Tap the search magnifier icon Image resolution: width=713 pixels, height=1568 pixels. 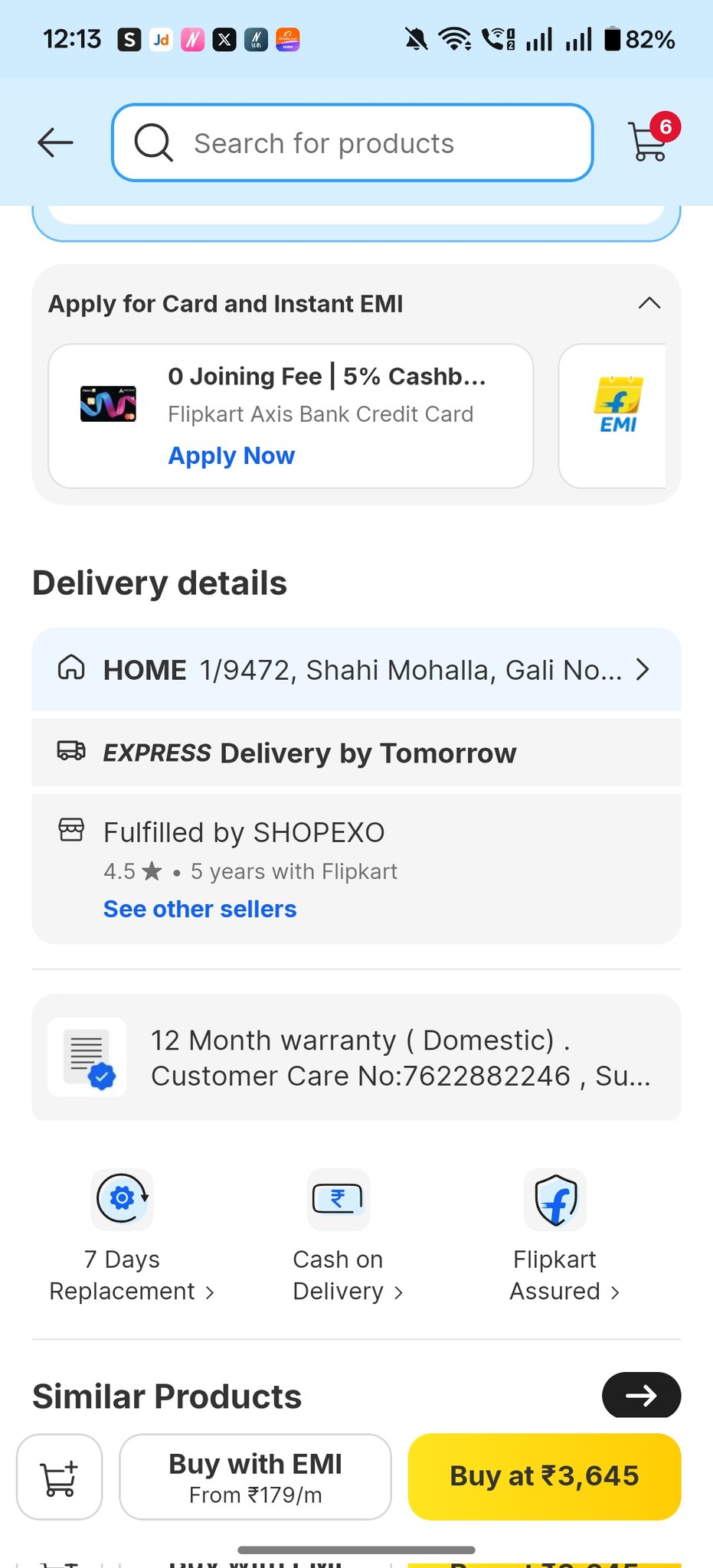[153, 142]
